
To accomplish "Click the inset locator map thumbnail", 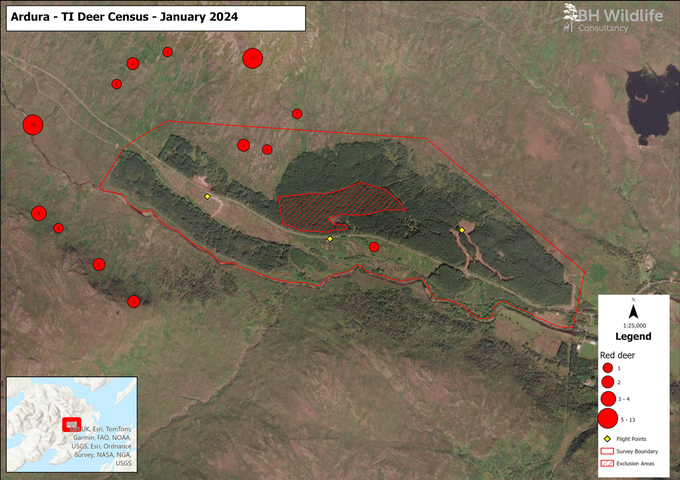I will point(72,424).
